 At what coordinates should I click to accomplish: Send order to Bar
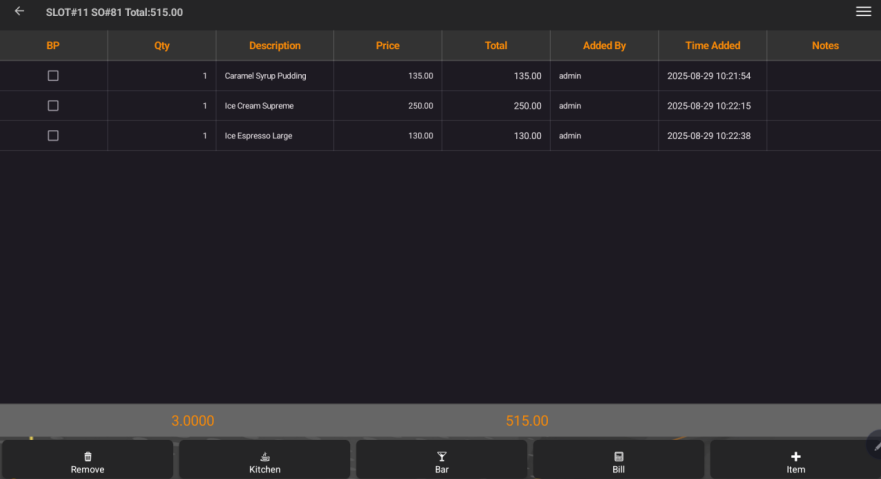(441, 460)
